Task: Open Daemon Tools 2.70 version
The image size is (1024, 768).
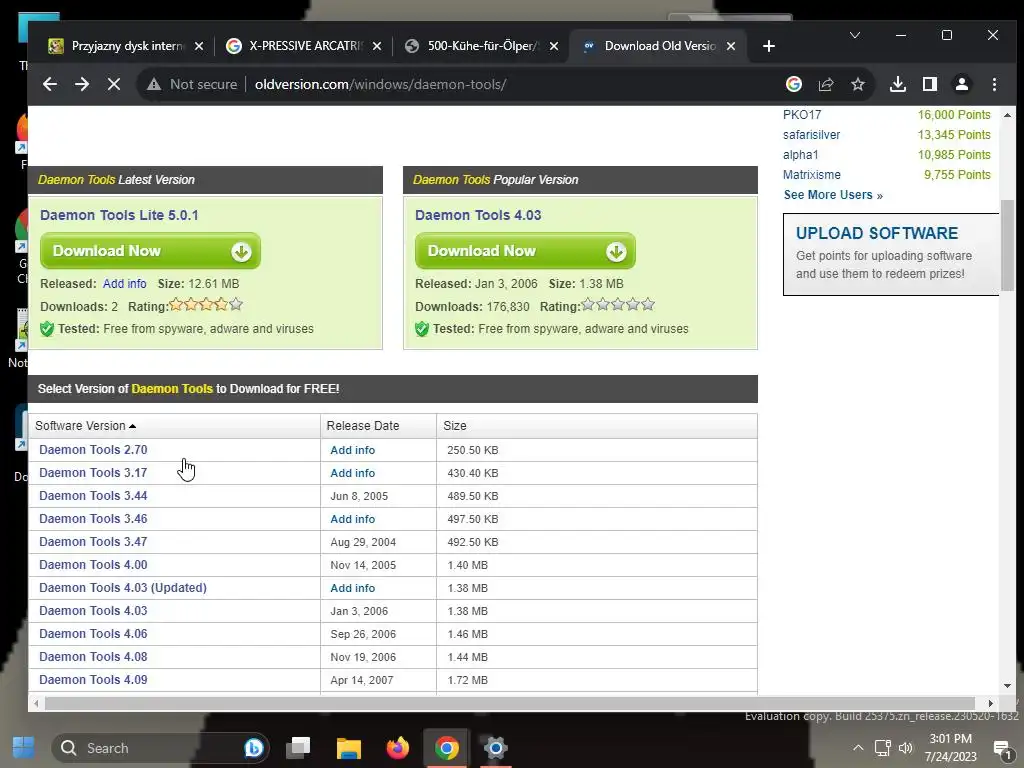Action: [93, 450]
